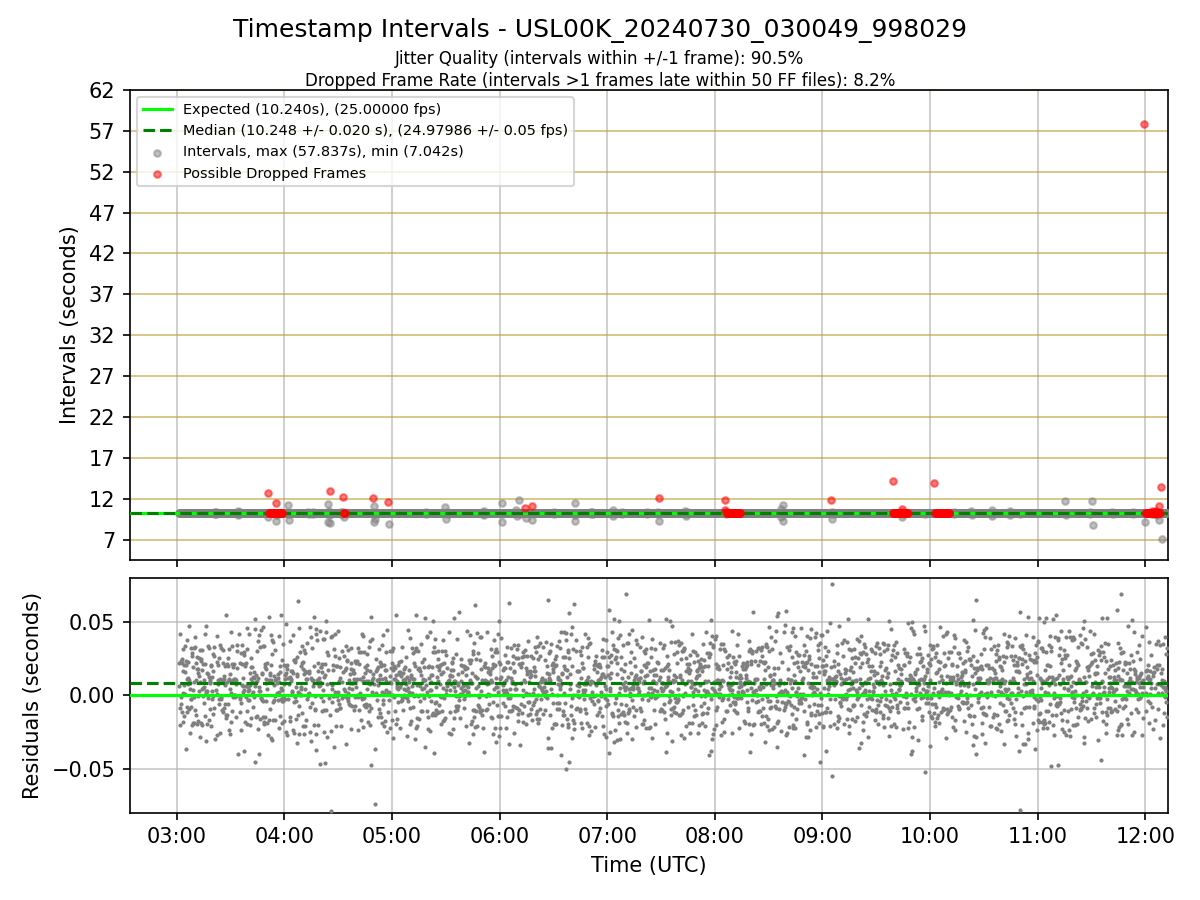
Task: Click y-axis tick label '27'
Action: pyautogui.click(x=104, y=377)
